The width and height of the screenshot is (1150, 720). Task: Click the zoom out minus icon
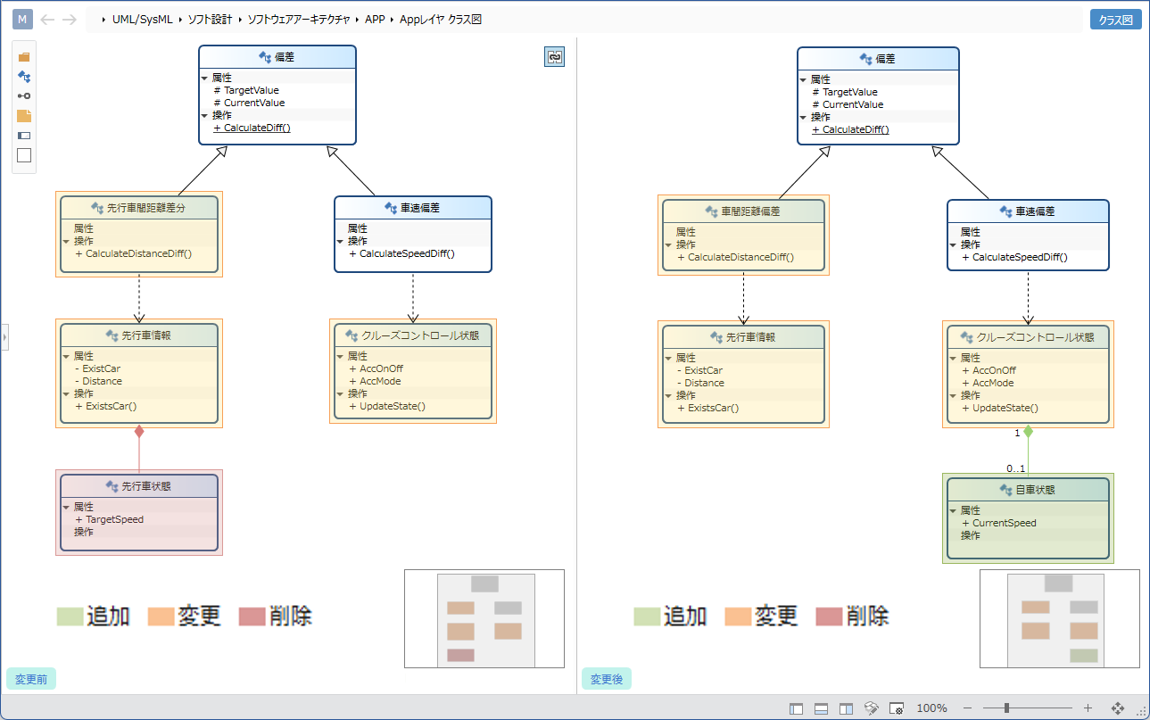(967, 708)
